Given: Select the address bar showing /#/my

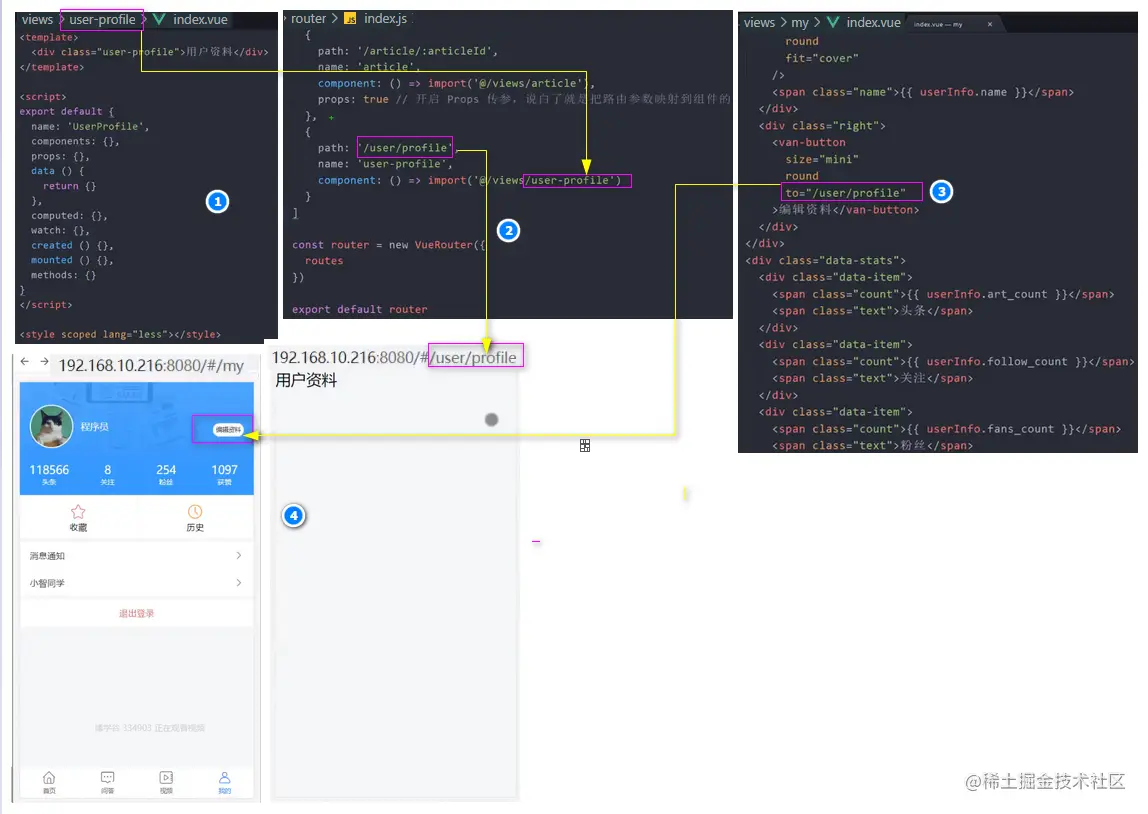Looking at the screenshot, I should pyautogui.click(x=151, y=365).
